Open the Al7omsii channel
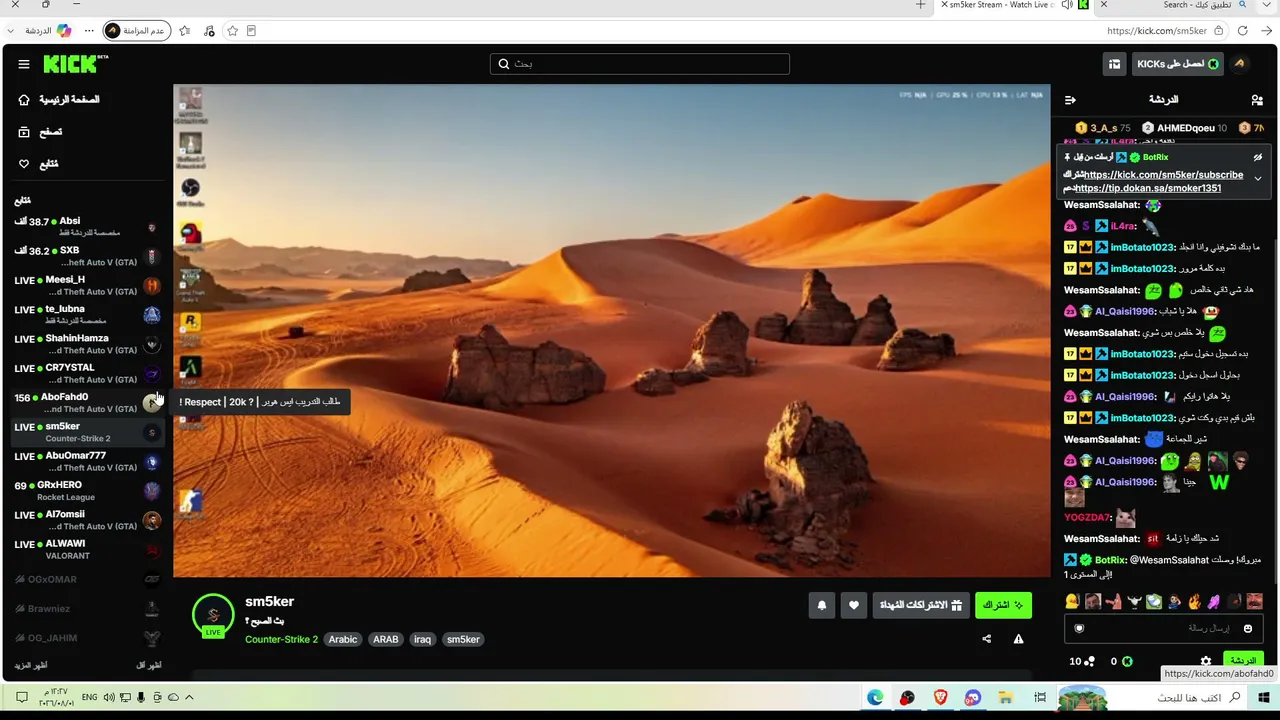Screen dimensions: 1280x720 click(x=87, y=520)
